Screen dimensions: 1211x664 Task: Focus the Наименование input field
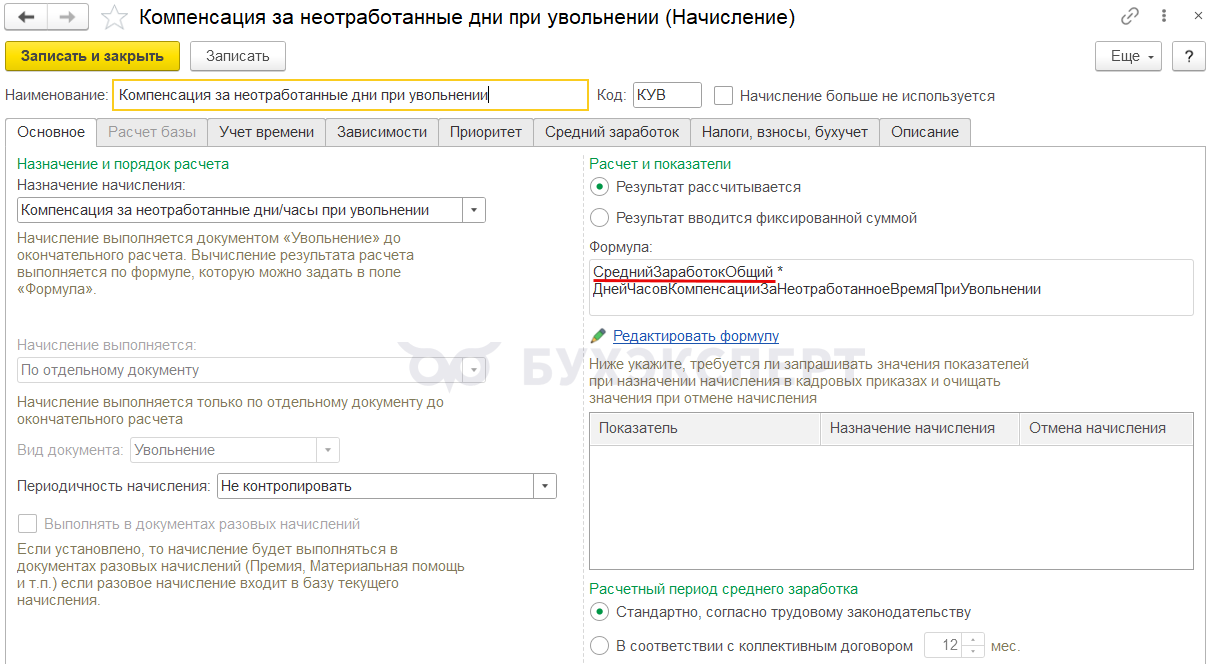[x=350, y=95]
